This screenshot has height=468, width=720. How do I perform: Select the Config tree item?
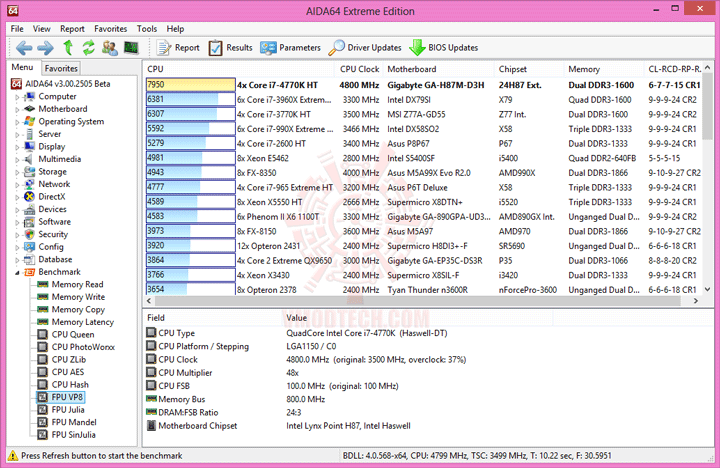point(51,247)
